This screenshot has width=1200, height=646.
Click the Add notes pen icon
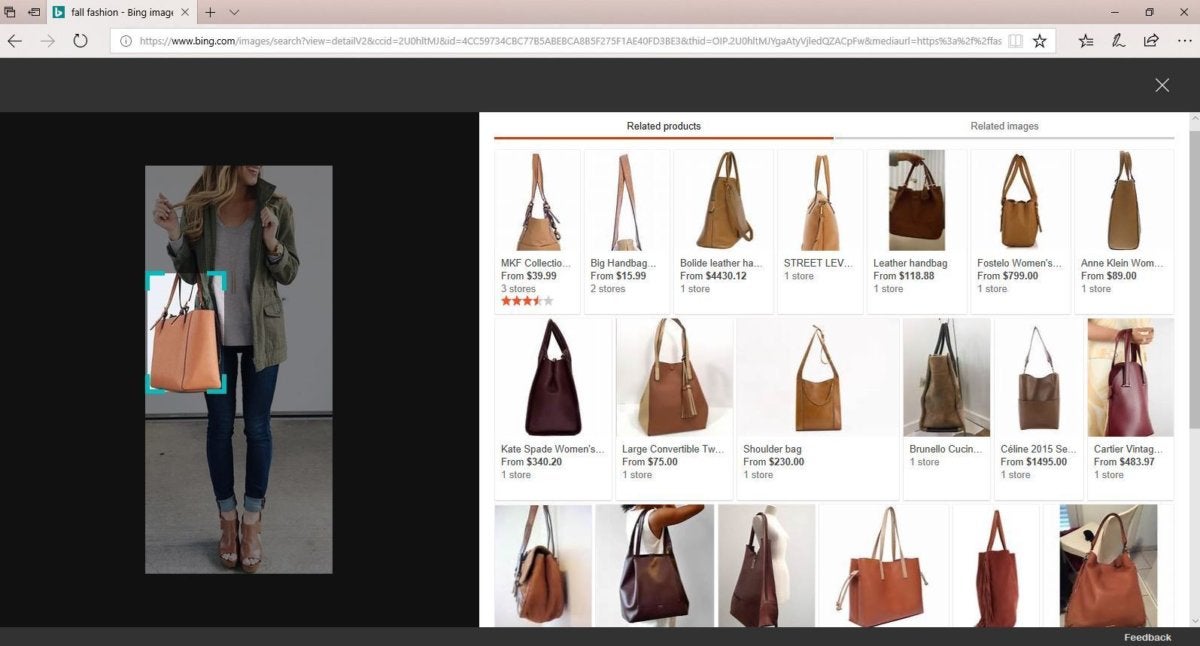pos(1119,41)
